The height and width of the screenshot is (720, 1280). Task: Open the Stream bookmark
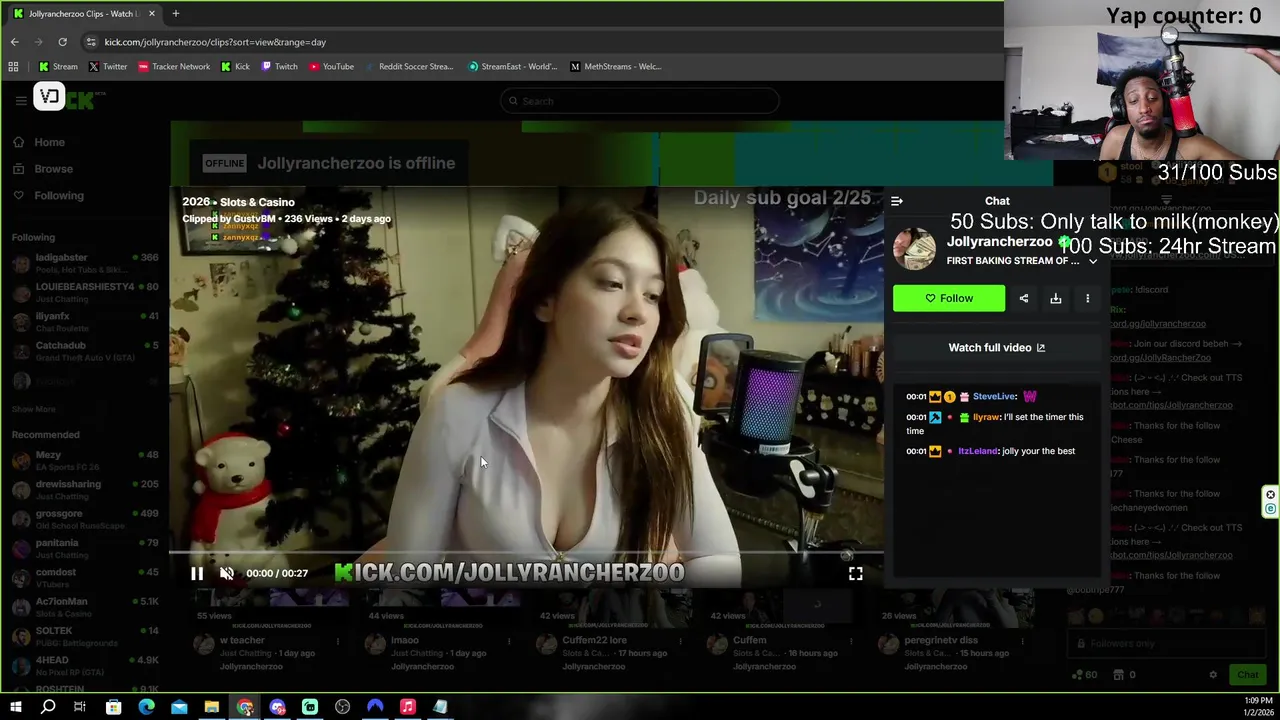point(58,67)
